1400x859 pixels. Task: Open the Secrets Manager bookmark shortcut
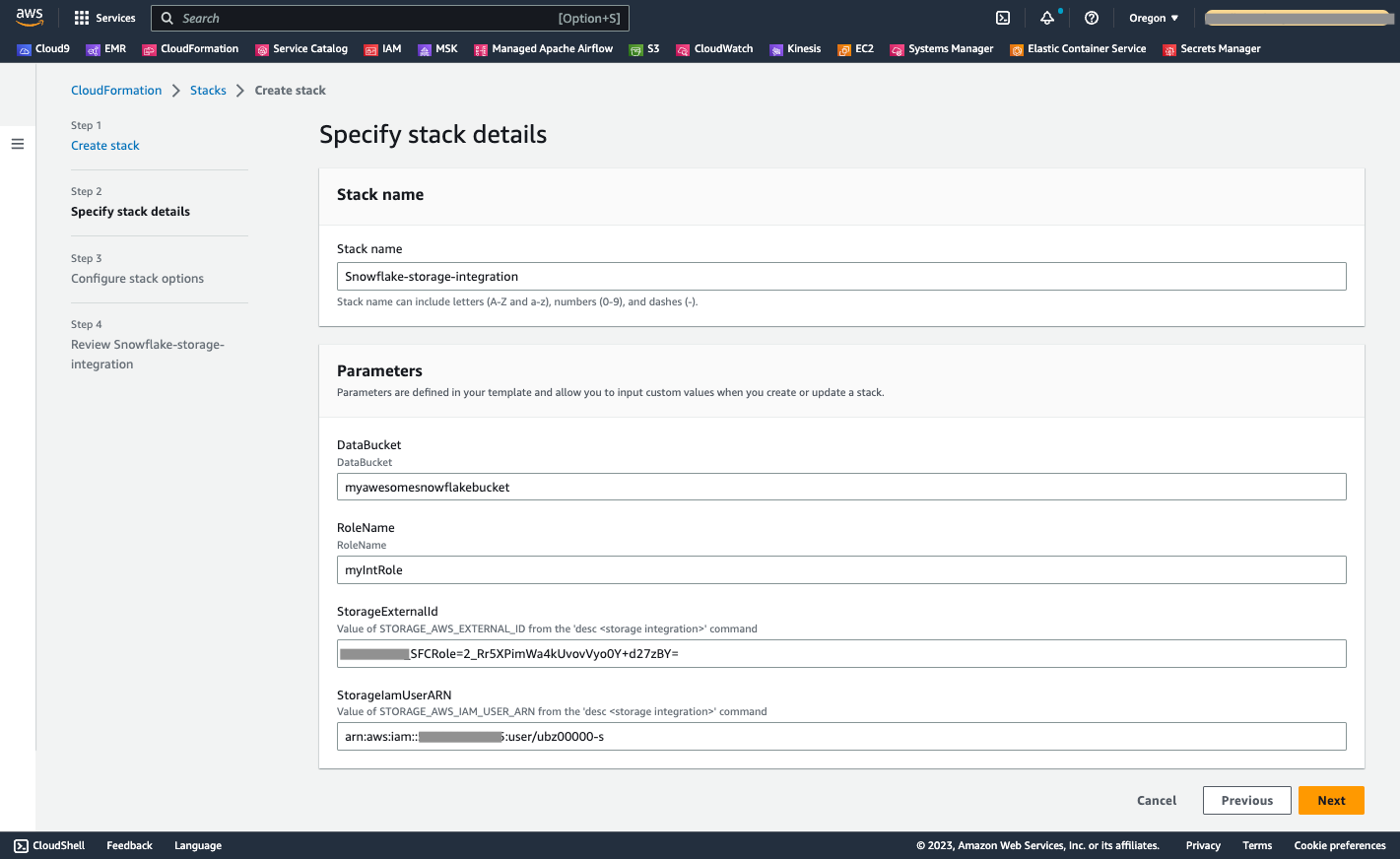[x=1212, y=49]
